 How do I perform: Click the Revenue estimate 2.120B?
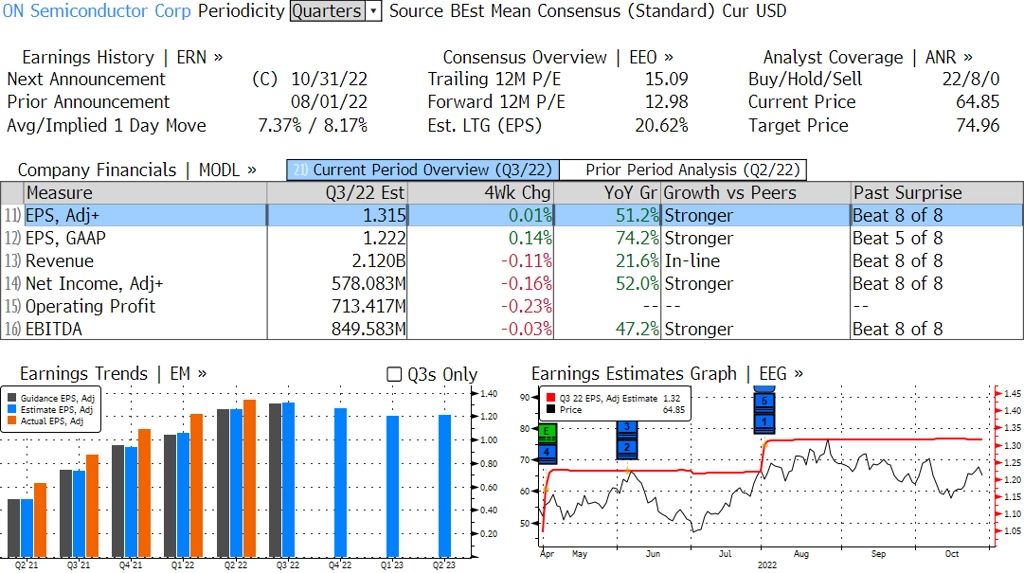tap(379, 261)
